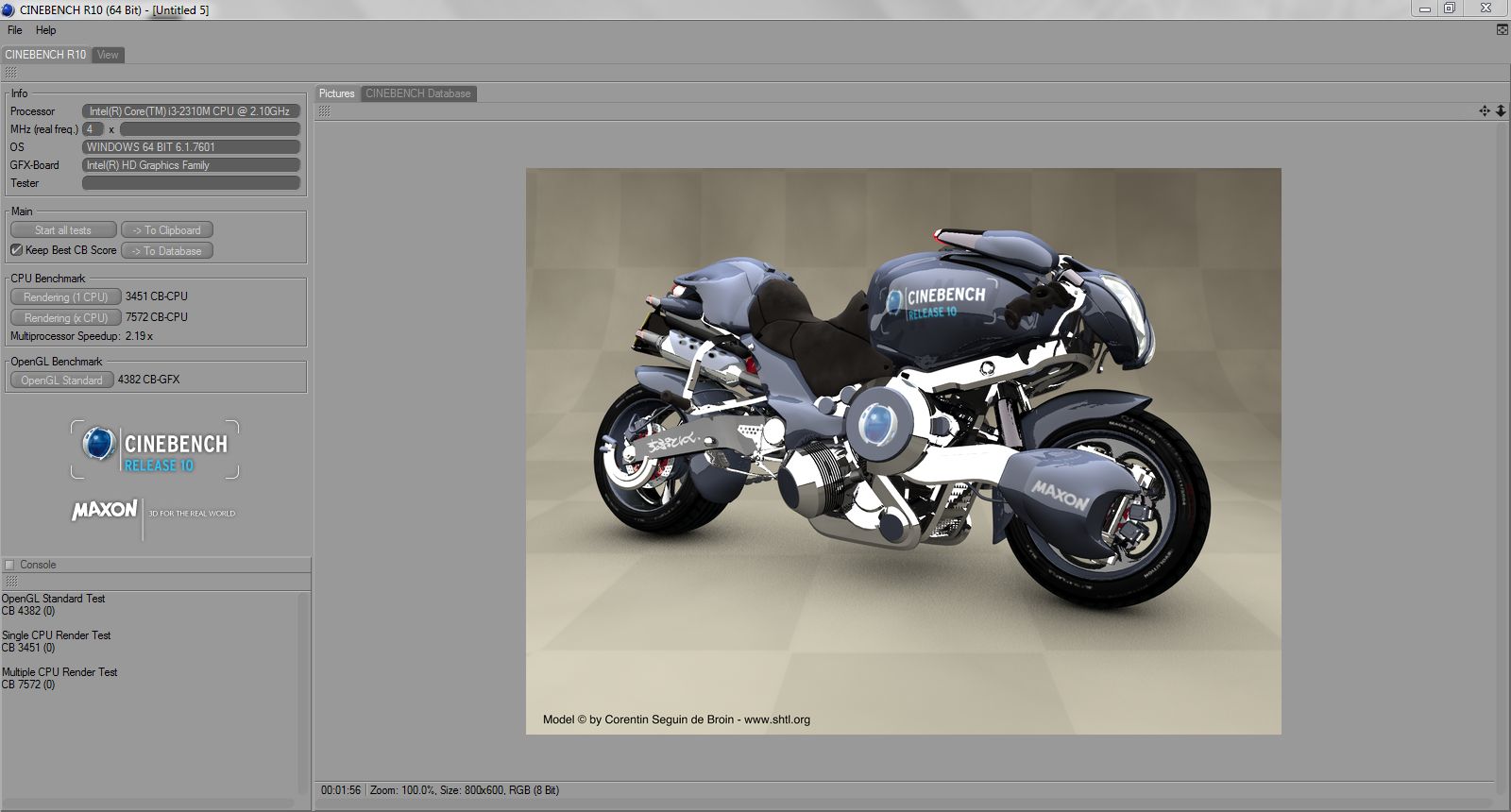Click Start all tests button
The image size is (1511, 812).
point(63,230)
